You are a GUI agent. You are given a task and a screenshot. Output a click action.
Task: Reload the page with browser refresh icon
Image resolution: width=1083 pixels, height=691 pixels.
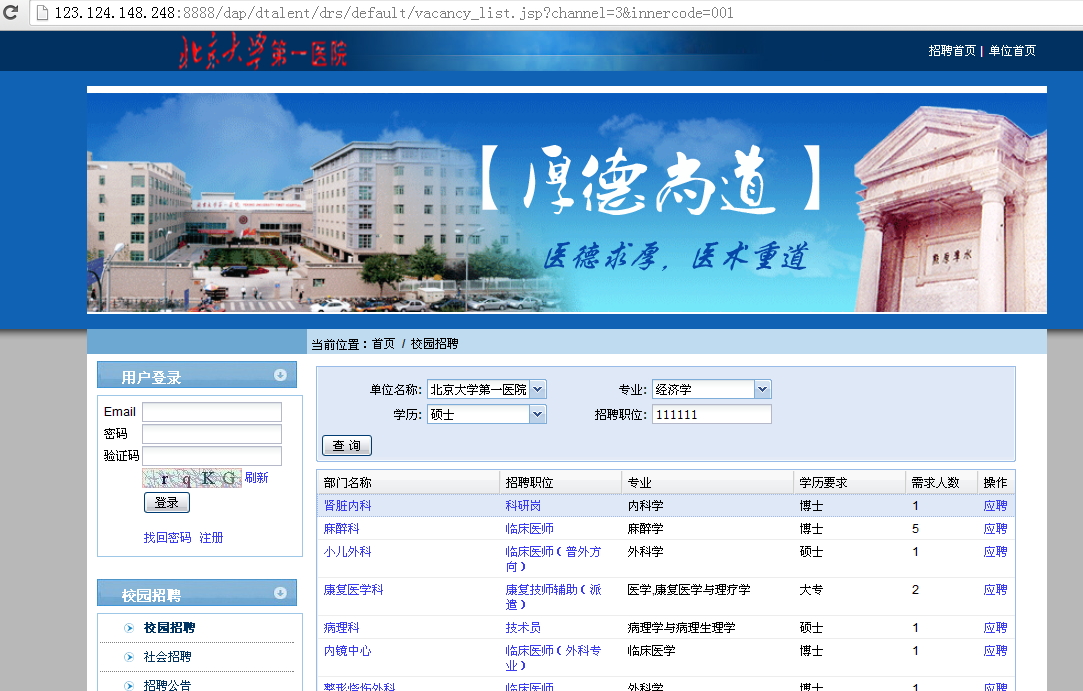click(11, 12)
